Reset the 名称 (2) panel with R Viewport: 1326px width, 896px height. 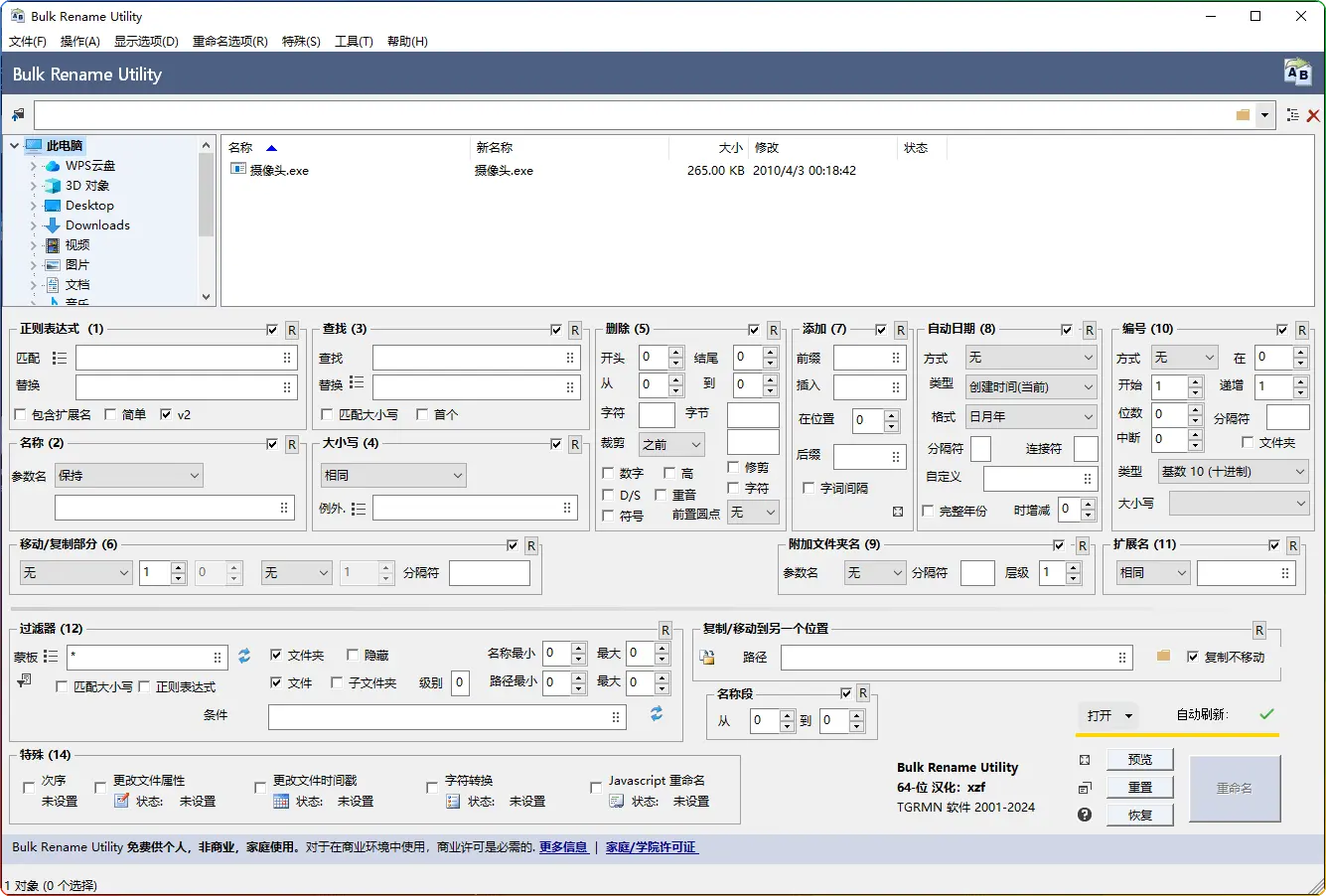pyautogui.click(x=292, y=444)
